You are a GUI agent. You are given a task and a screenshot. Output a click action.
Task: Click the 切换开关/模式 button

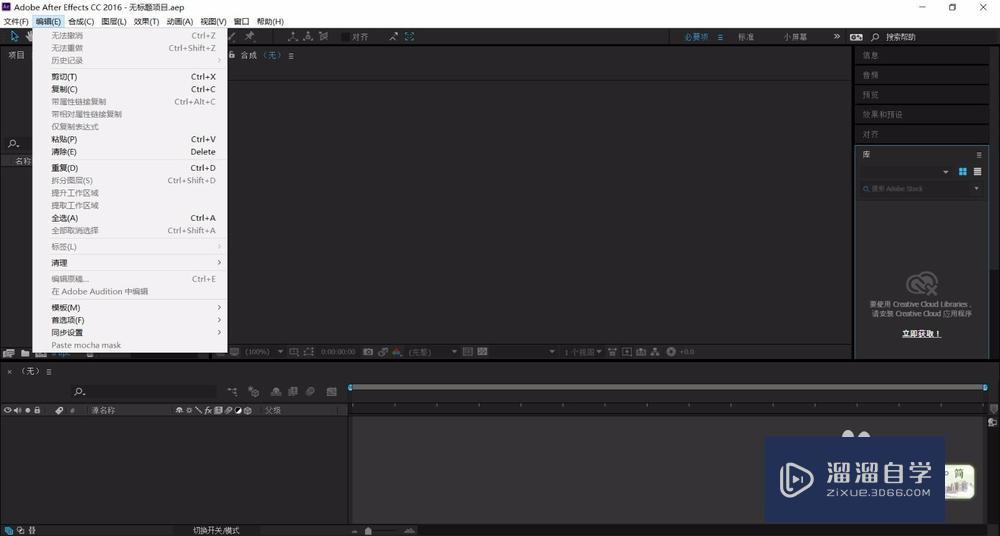[216, 530]
